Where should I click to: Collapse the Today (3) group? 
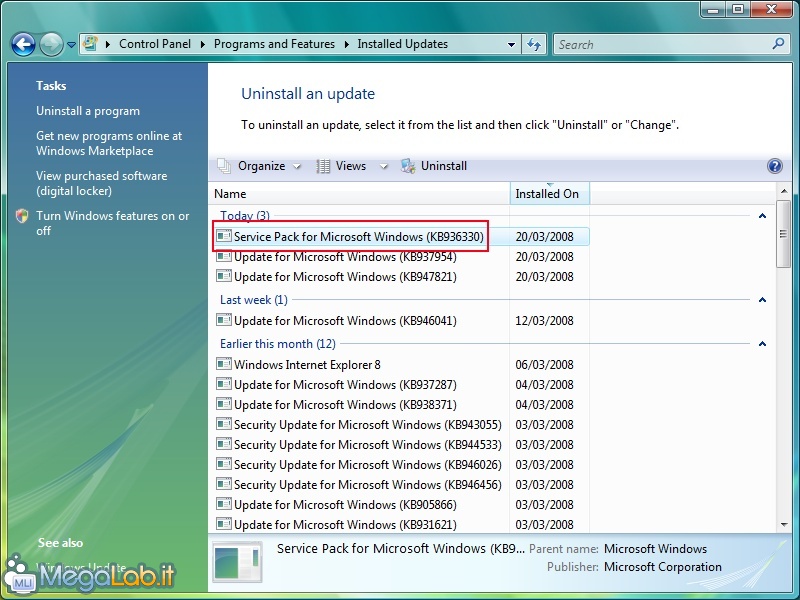(x=762, y=216)
